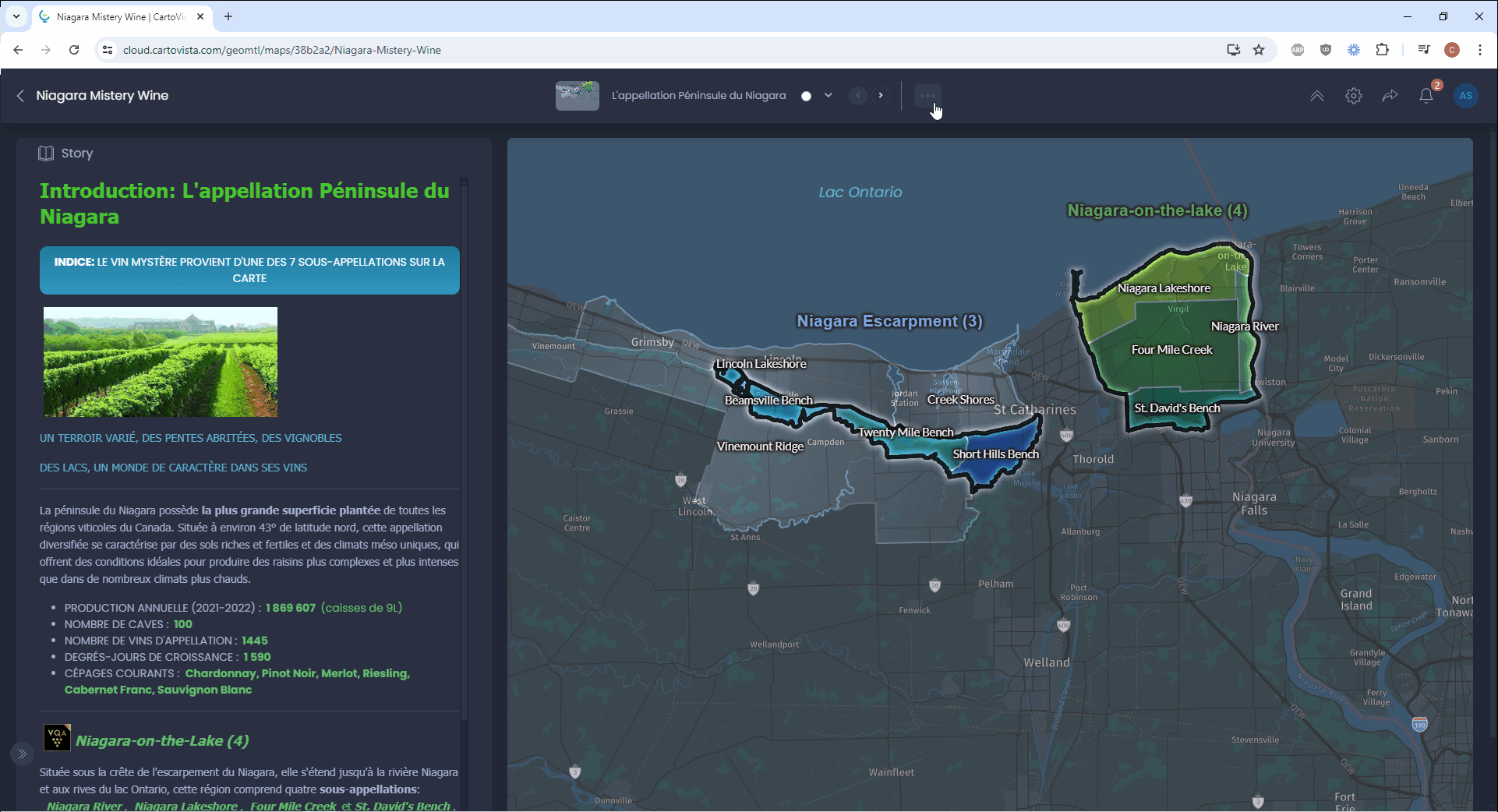The height and width of the screenshot is (812, 1498).
Task: Open the tab search dropdown arrow
Action: [x=16, y=16]
